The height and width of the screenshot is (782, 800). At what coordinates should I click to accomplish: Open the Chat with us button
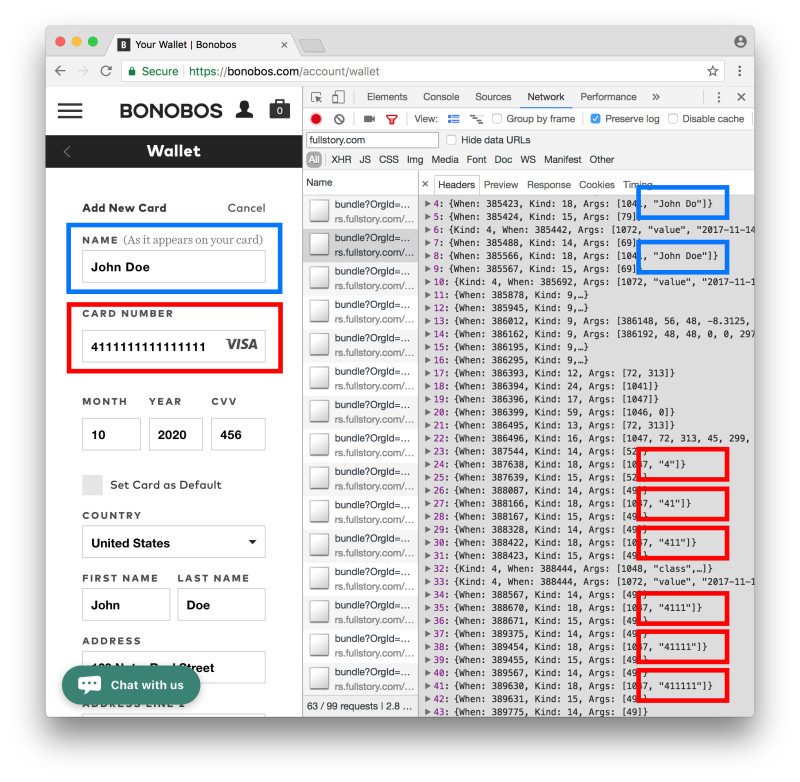131,685
